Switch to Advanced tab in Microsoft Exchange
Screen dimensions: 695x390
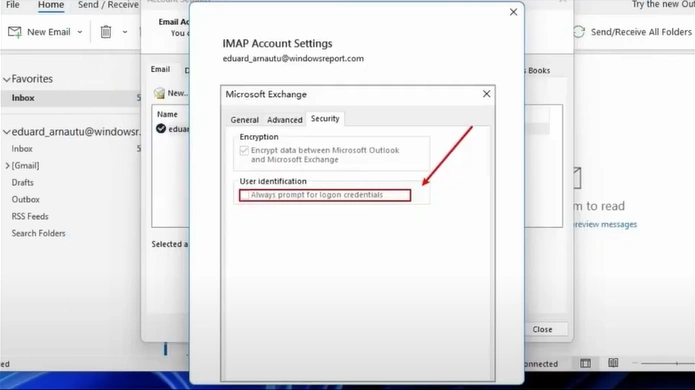(x=285, y=120)
